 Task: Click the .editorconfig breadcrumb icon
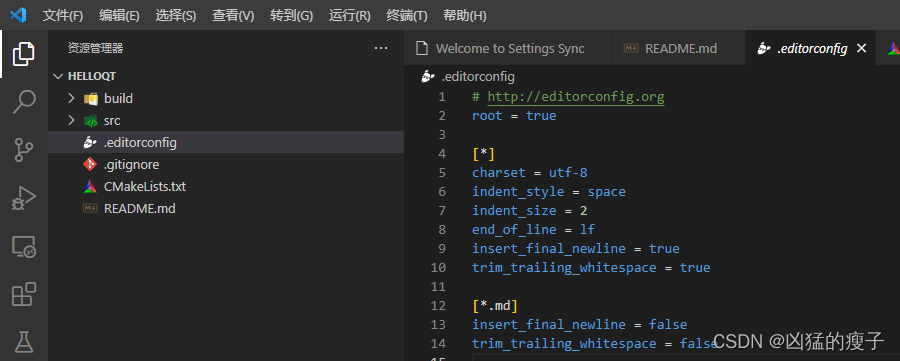tap(428, 76)
